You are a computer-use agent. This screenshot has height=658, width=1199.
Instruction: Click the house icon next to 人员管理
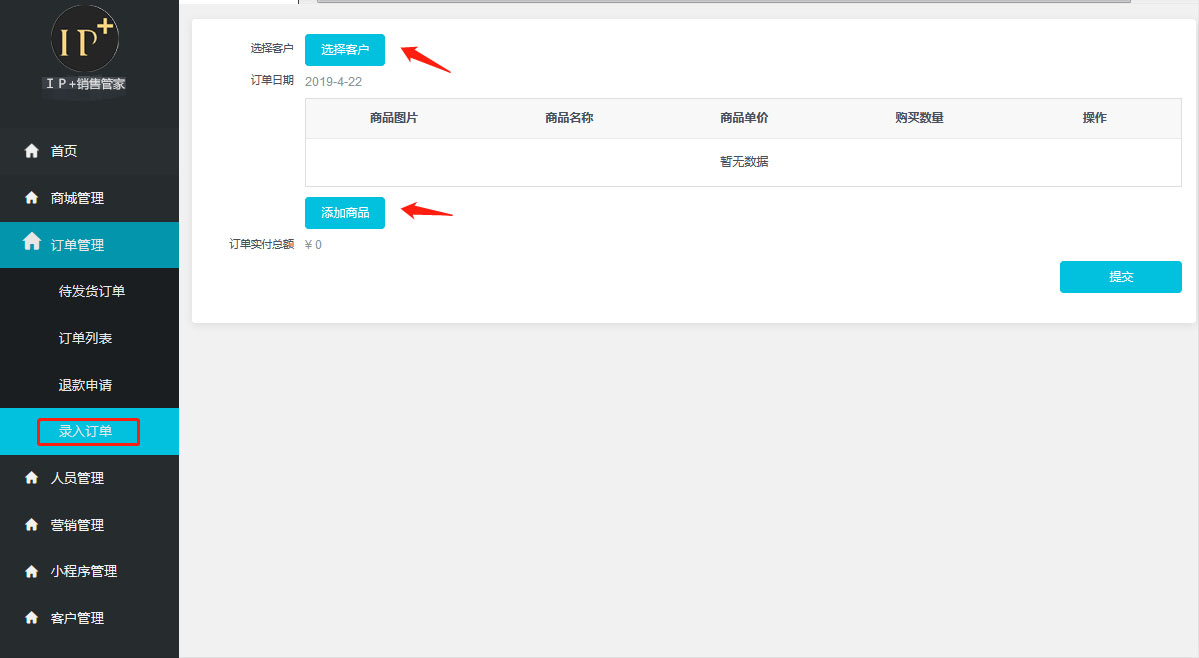click(31, 478)
